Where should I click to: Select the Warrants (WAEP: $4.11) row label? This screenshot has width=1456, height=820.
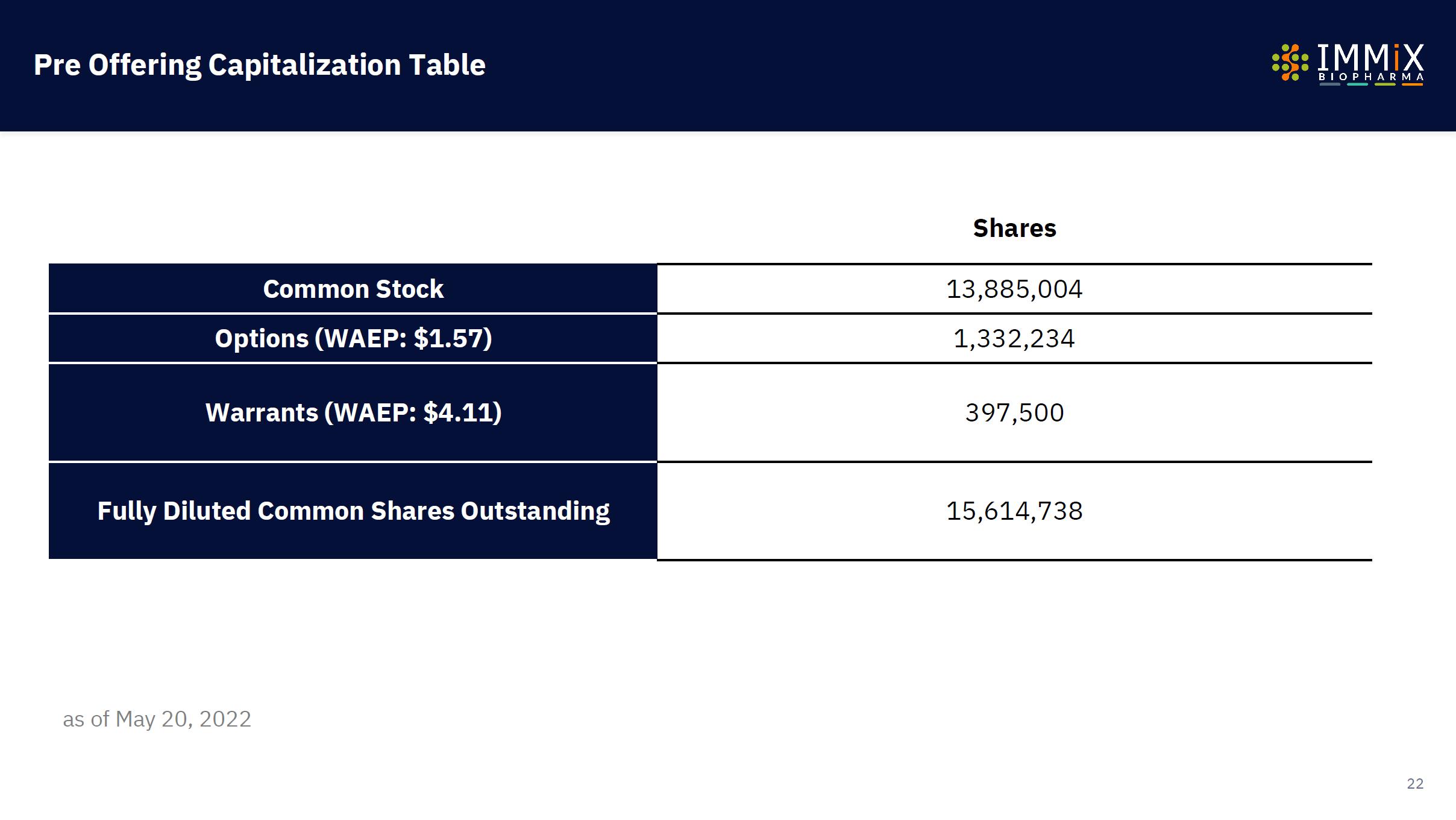click(353, 413)
